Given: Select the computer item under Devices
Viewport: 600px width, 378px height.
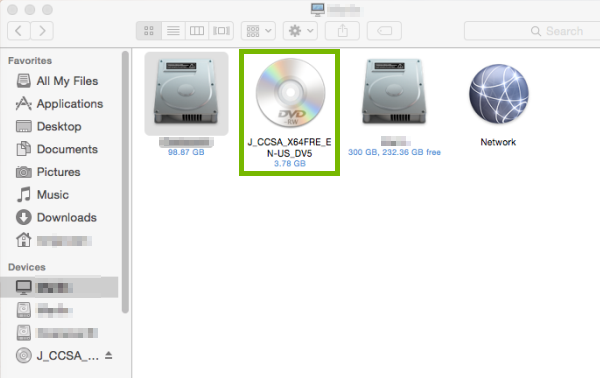Looking at the screenshot, I should coord(59,287).
